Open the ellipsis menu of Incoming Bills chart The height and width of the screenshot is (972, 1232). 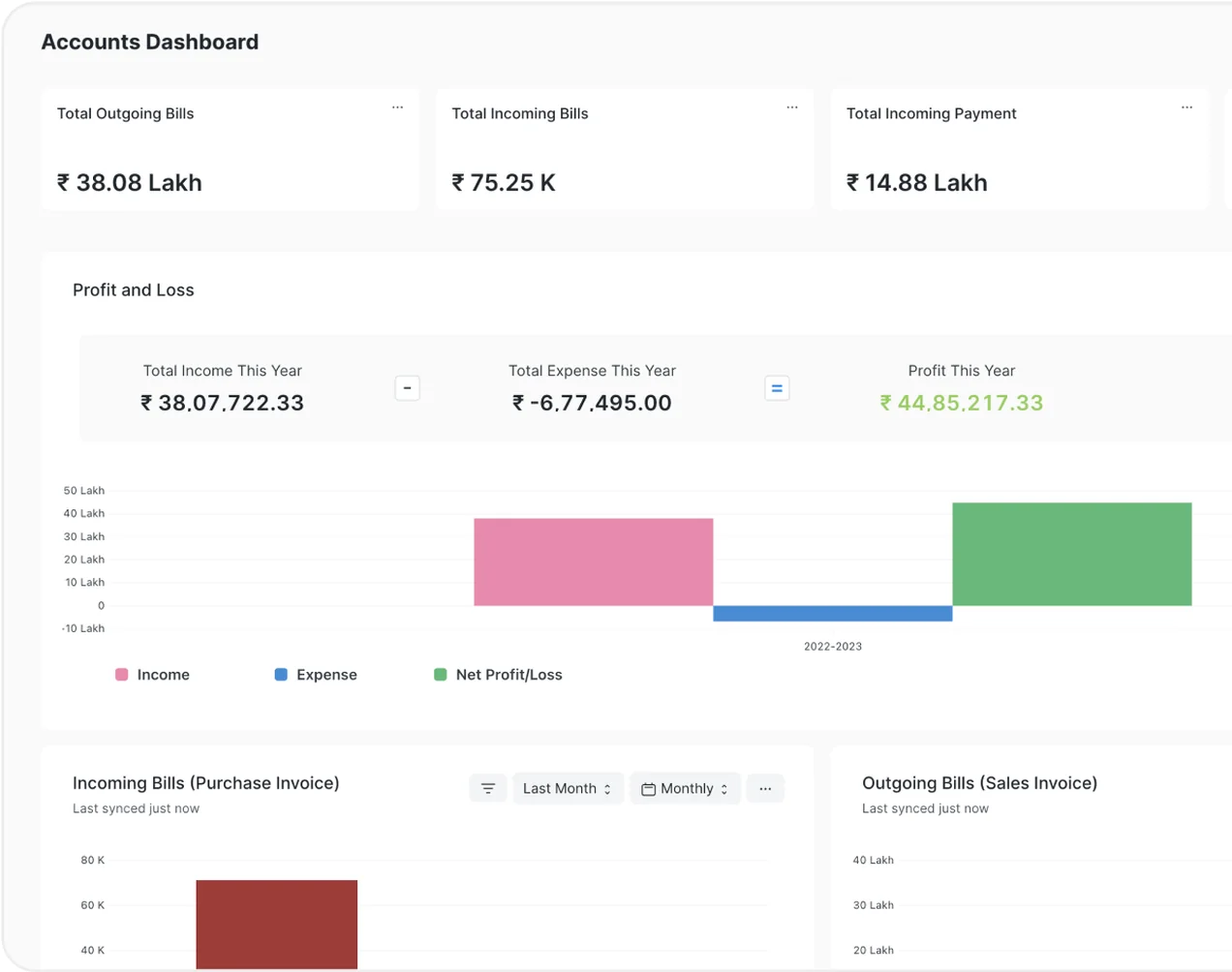[765, 788]
